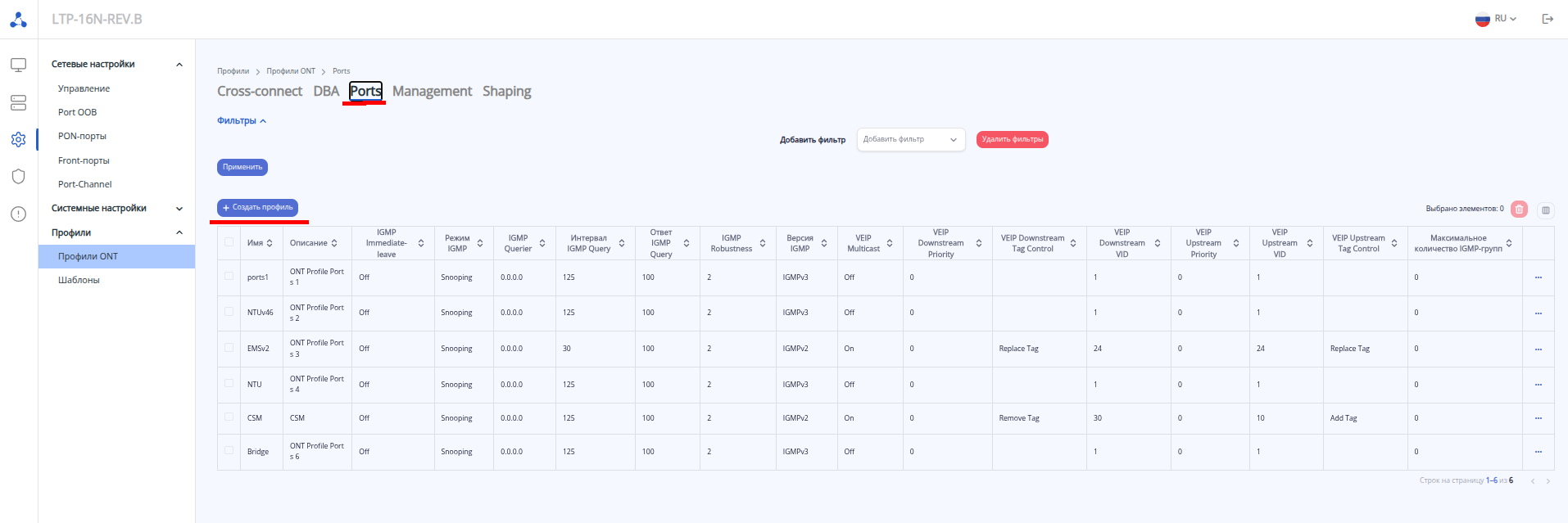
Task: Click the server rack sidebar icon
Action: [x=18, y=102]
